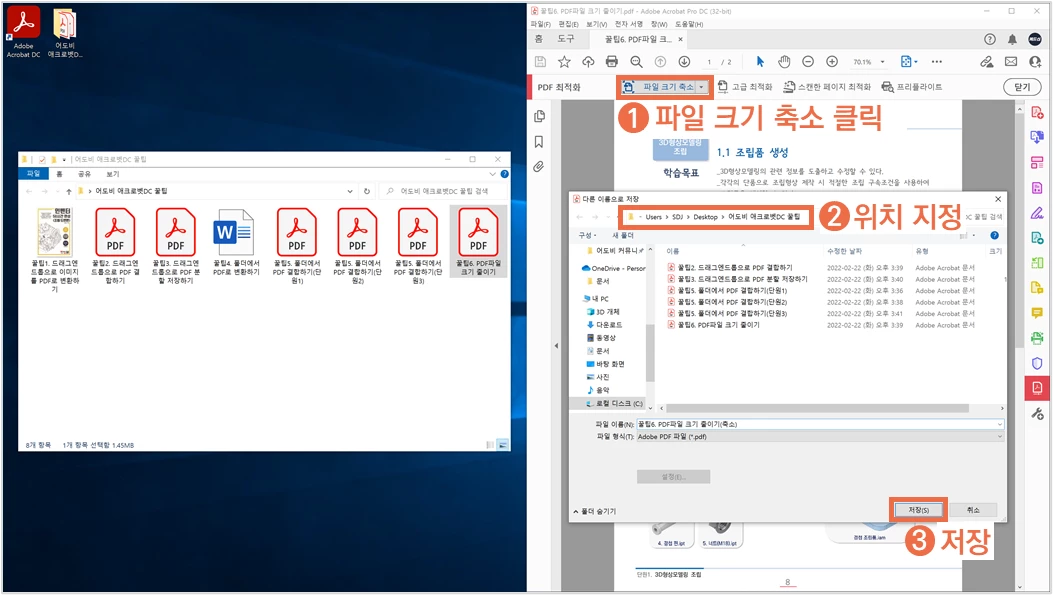Image resolution: width=1053 pixels, height=595 pixels.
Task: Click the share link icon in Acrobat toolbar
Action: click(x=987, y=62)
